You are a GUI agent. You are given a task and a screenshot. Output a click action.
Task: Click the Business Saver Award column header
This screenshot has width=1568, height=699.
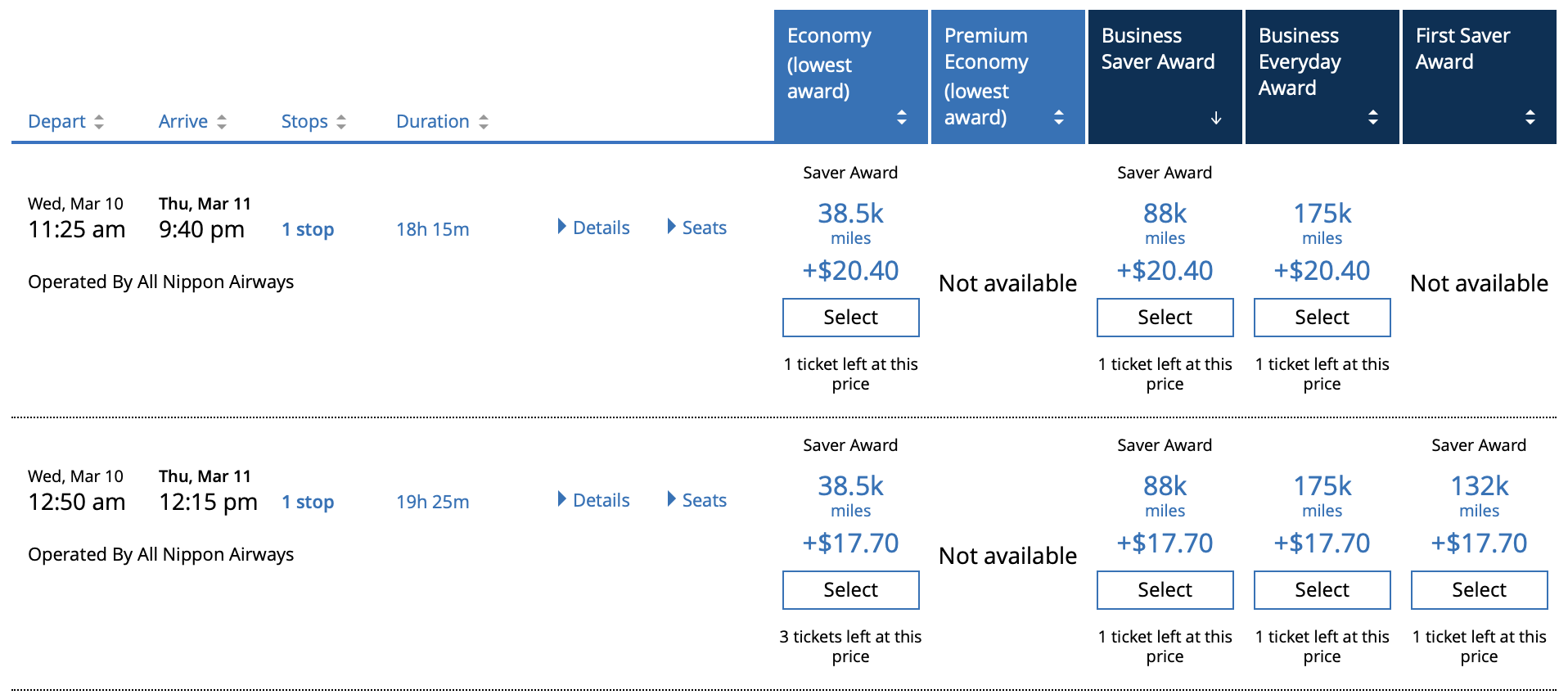tap(1165, 77)
